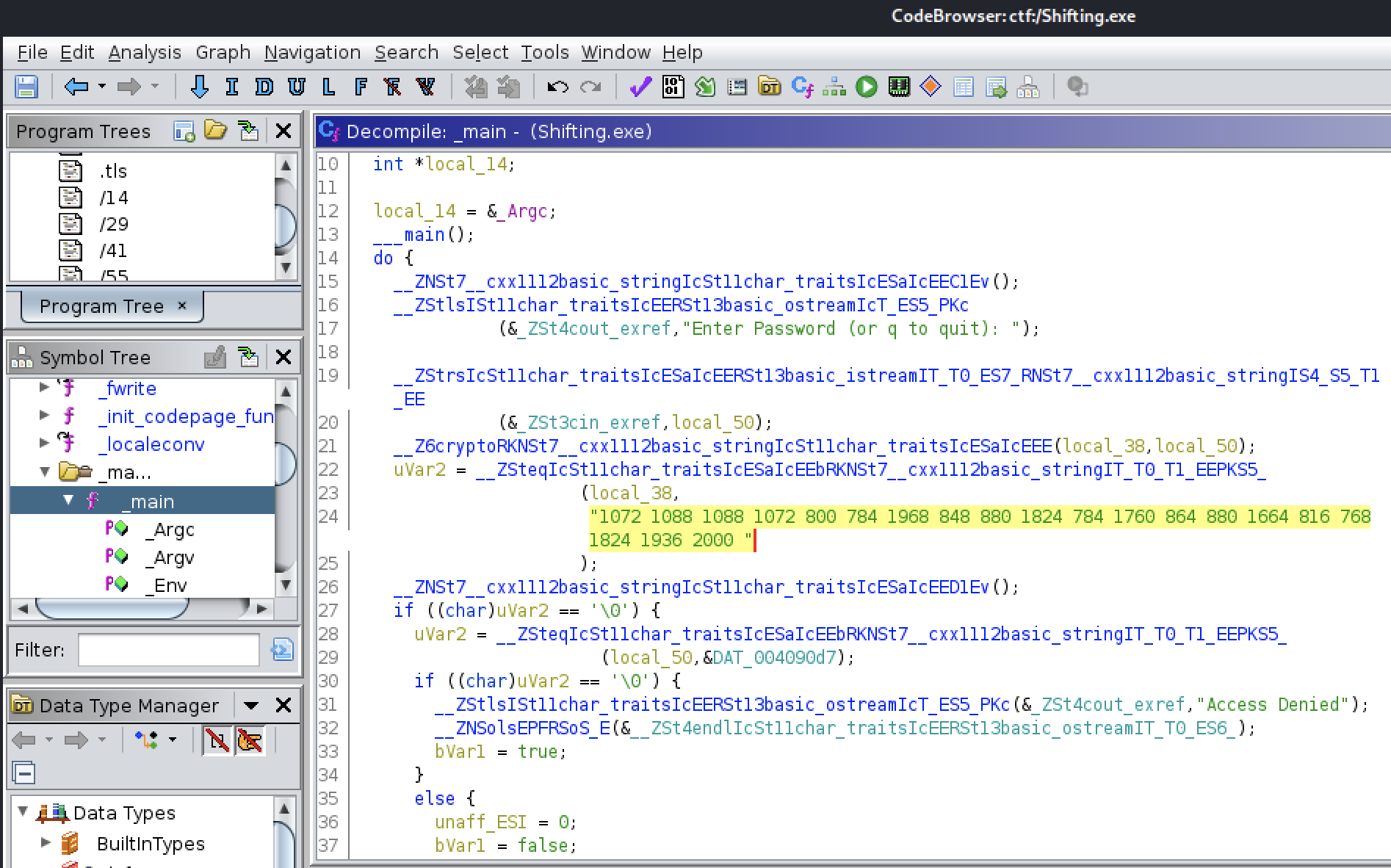Open the Navigation menu
The image size is (1391, 868).
click(312, 52)
